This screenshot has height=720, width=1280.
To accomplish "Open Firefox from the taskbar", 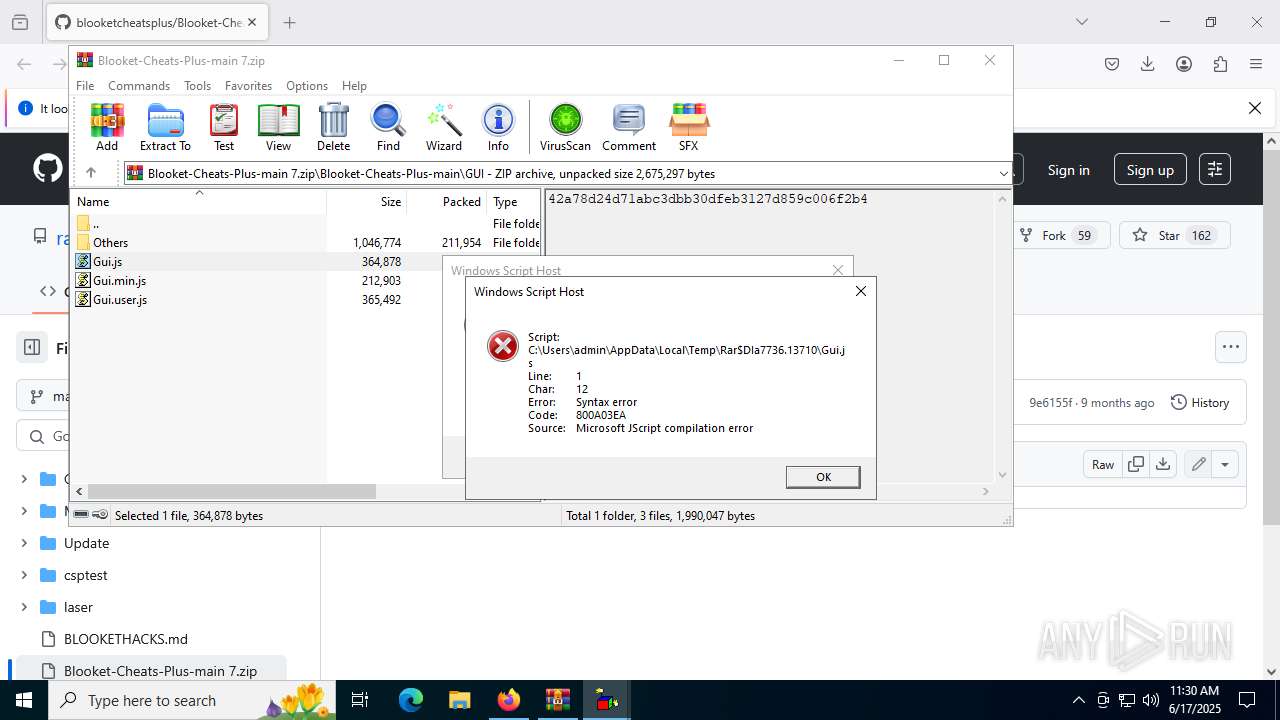I will (x=508, y=700).
